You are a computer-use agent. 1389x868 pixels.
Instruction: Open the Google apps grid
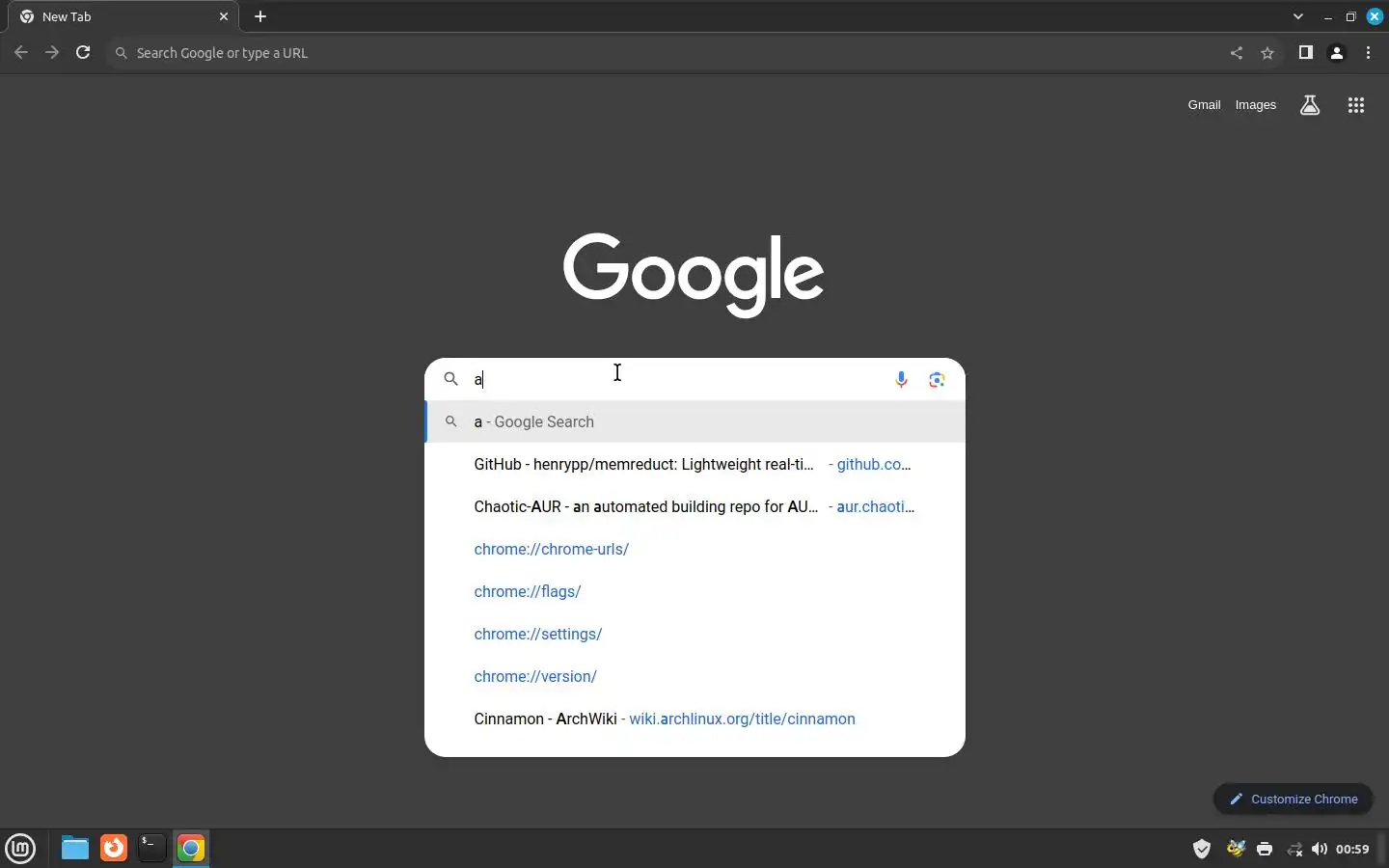click(1356, 105)
